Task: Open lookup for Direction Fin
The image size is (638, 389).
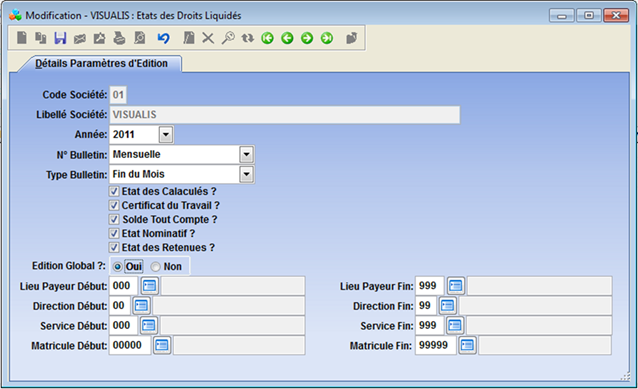Action: click(x=448, y=305)
